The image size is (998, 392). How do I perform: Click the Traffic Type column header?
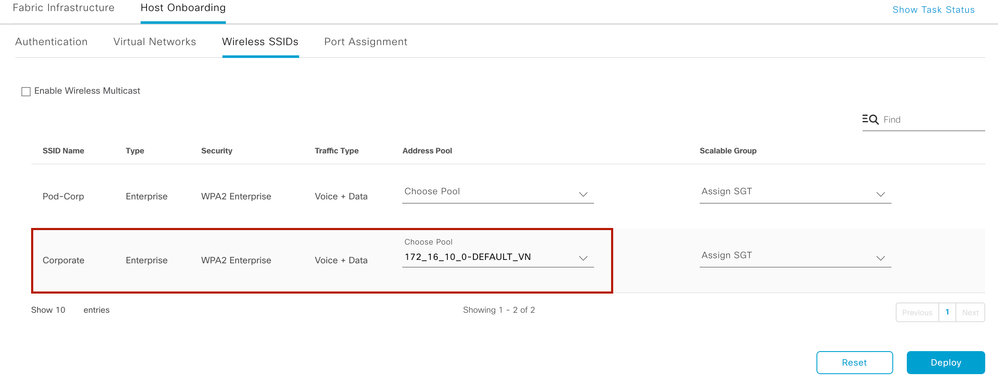pos(337,151)
